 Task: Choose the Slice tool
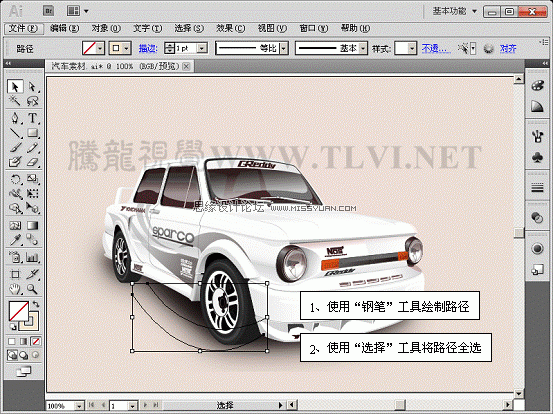tap(32, 274)
